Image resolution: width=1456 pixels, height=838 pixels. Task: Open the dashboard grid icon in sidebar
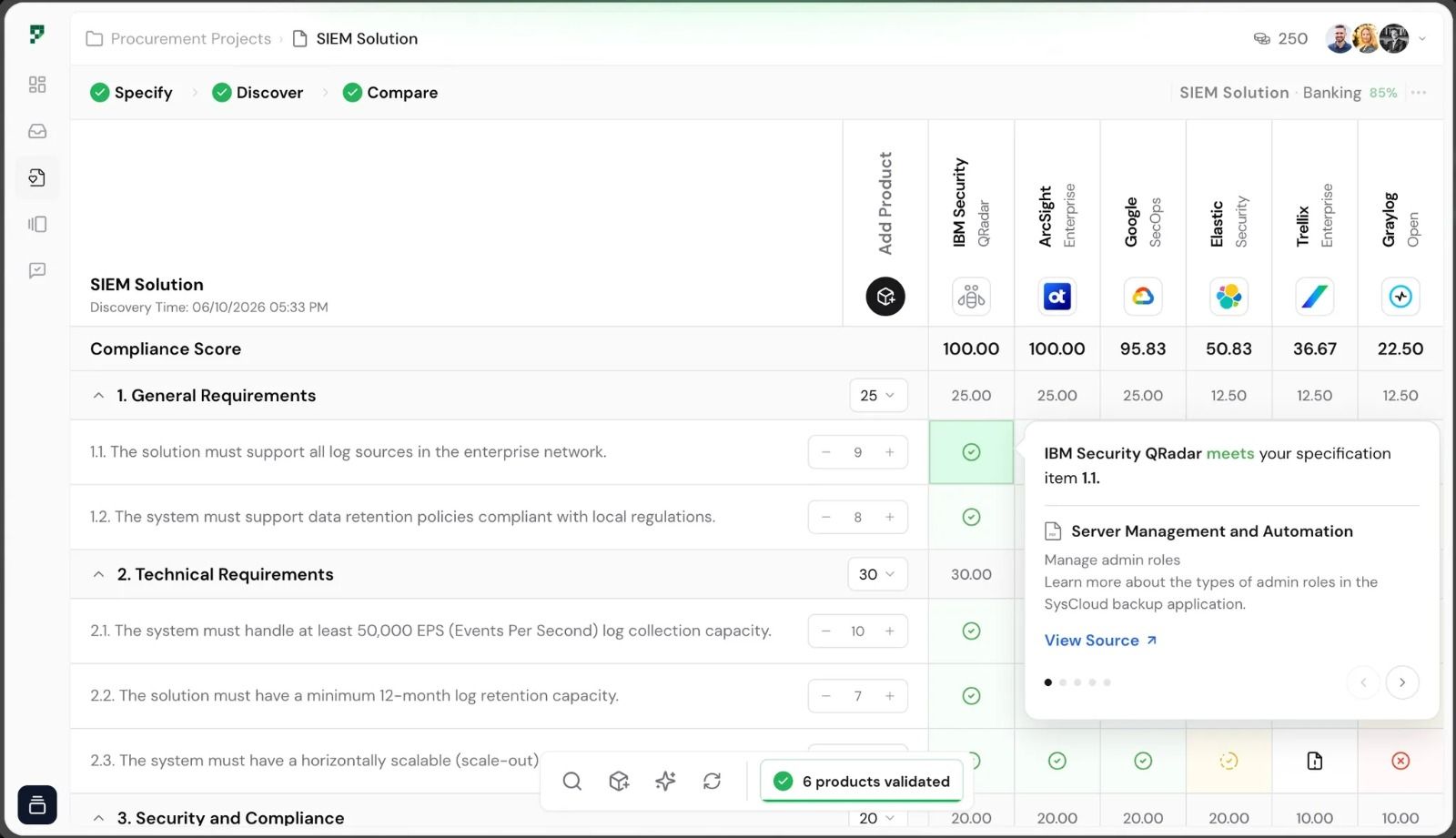(x=37, y=85)
